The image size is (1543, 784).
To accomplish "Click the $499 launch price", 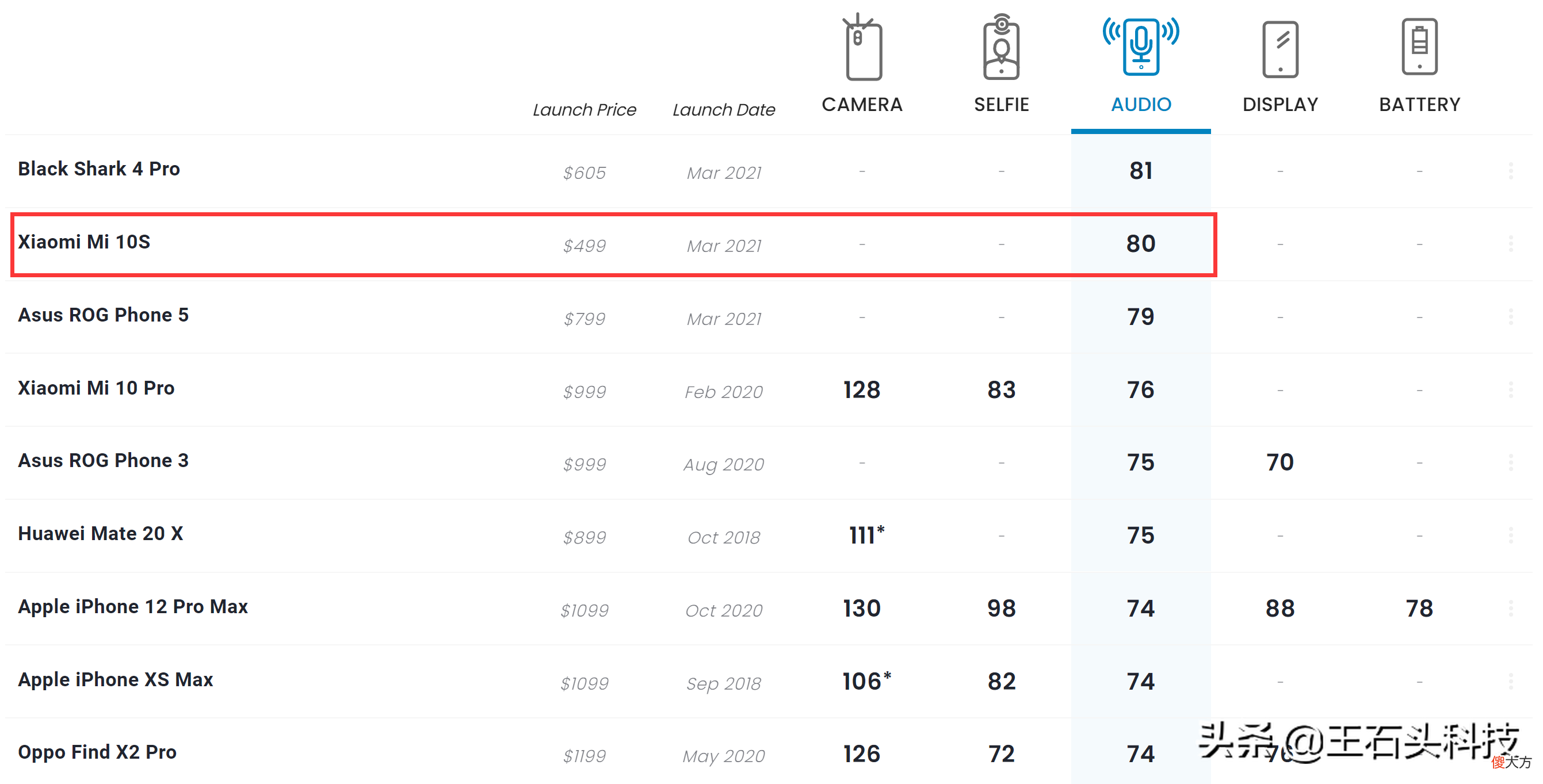I will [x=584, y=246].
